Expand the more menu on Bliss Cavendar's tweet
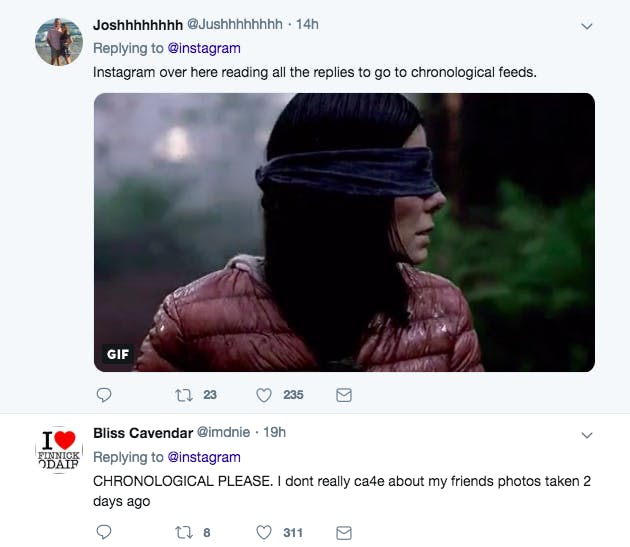The height and width of the screenshot is (547, 630). click(x=587, y=435)
